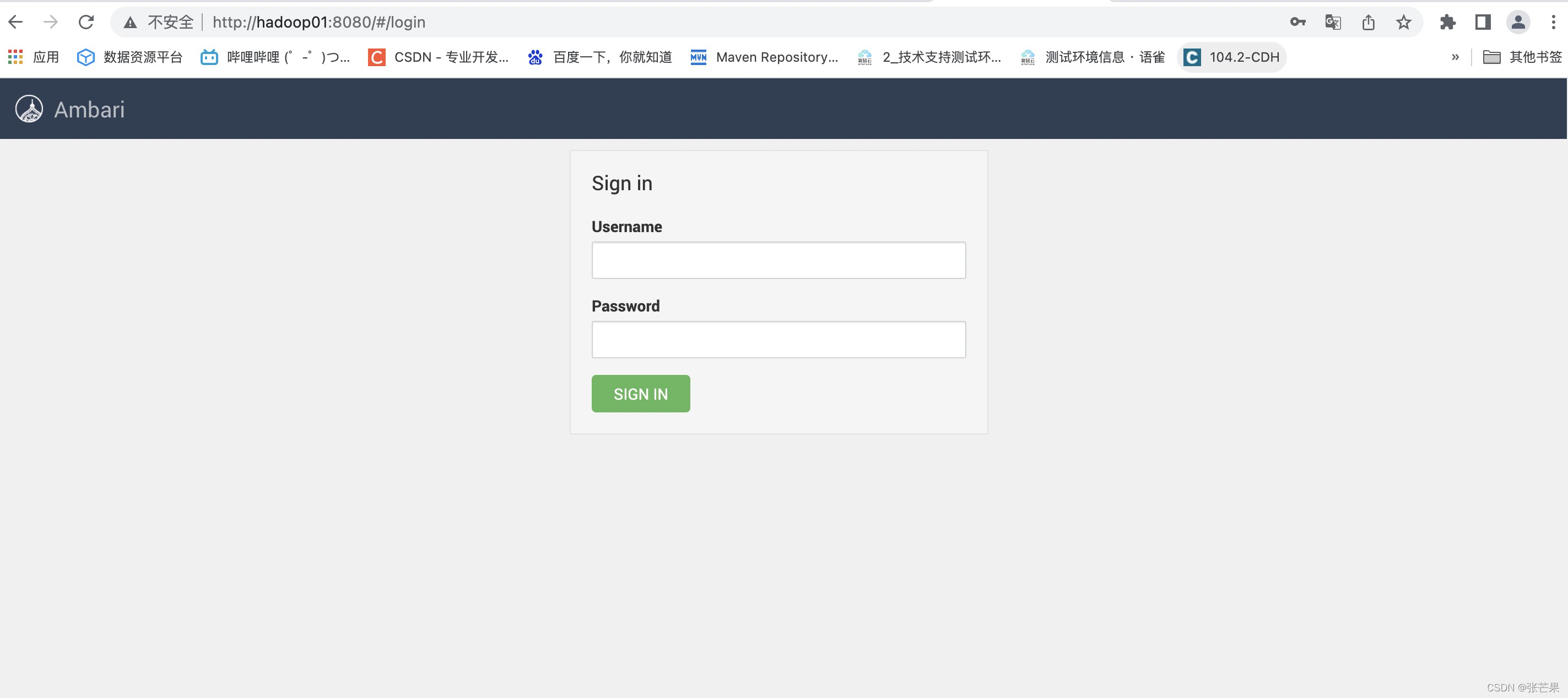The height and width of the screenshot is (698, 1568).
Task: Click the share page icon
Action: tap(1369, 23)
